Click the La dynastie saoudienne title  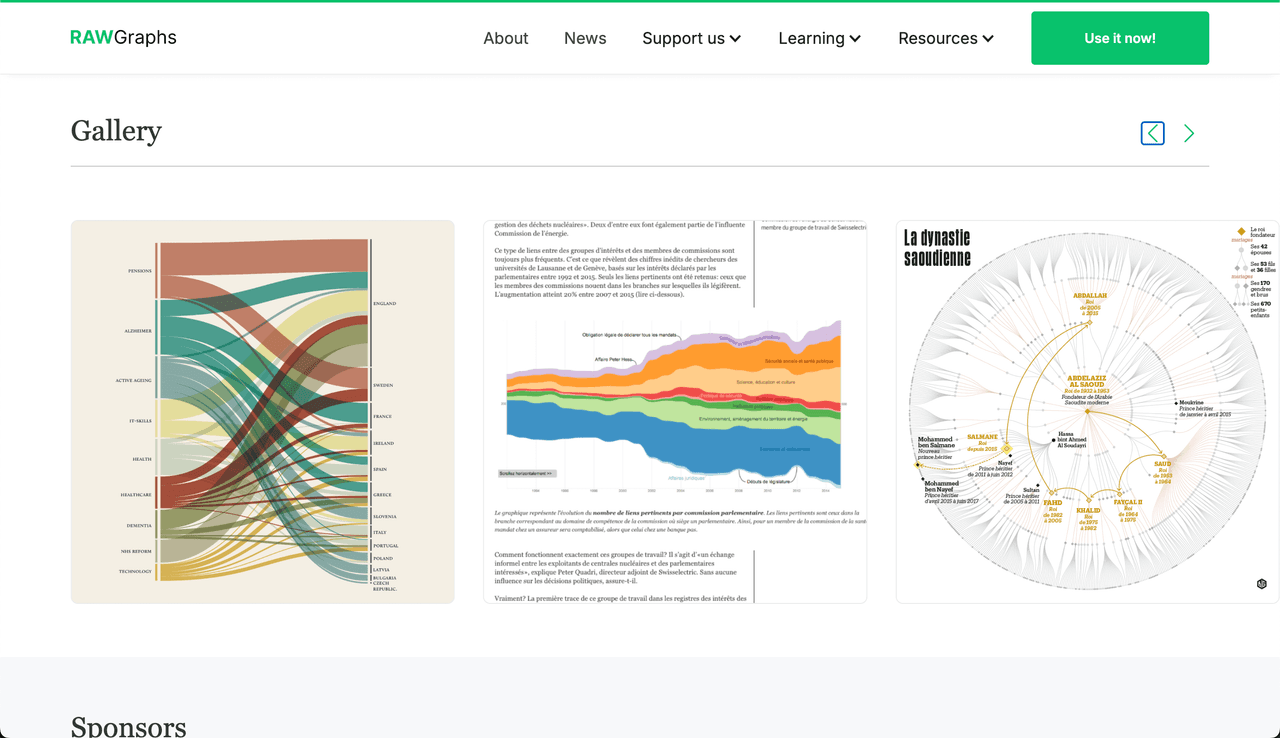point(937,248)
